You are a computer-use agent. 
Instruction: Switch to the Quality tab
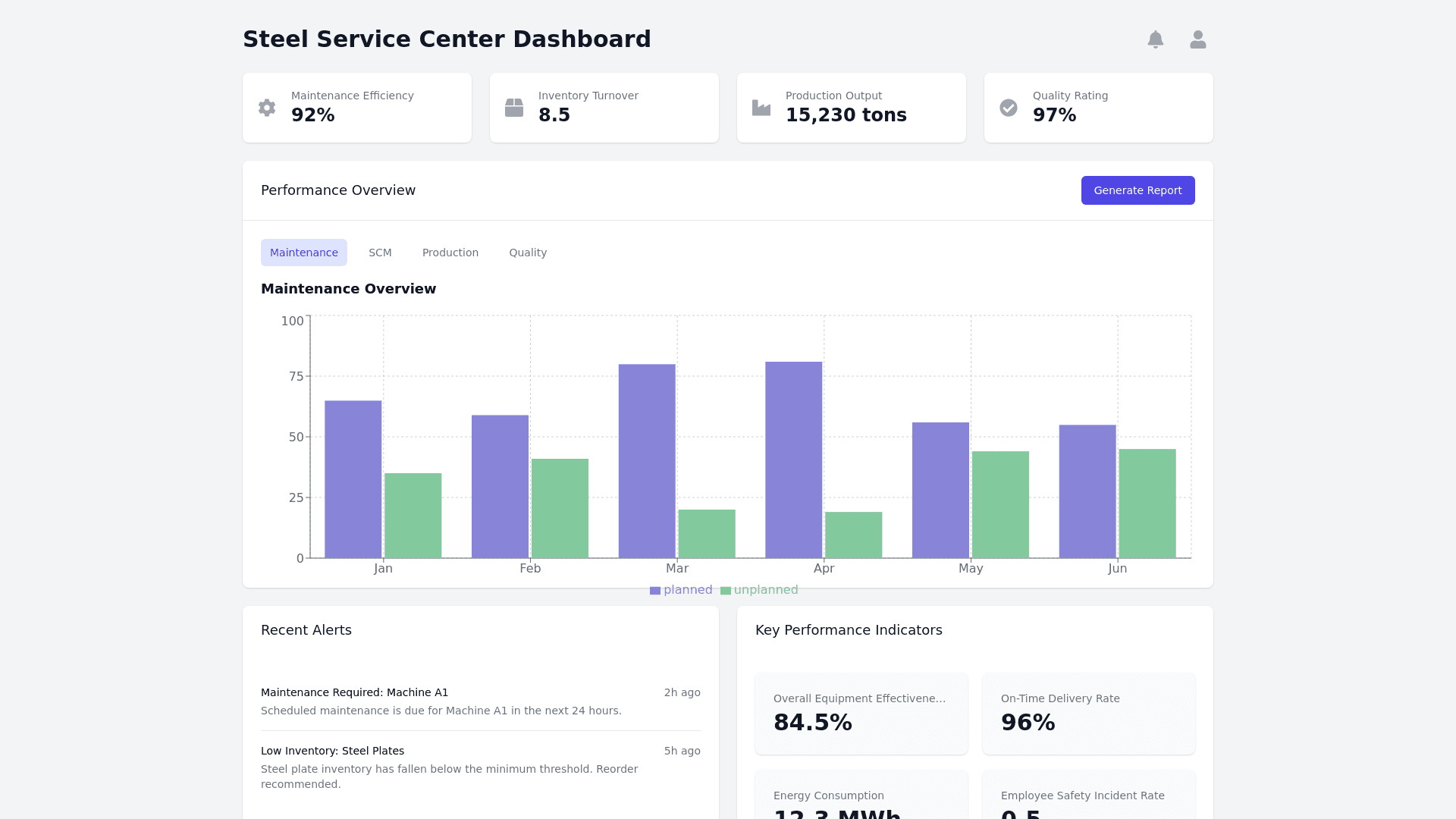[x=528, y=253]
